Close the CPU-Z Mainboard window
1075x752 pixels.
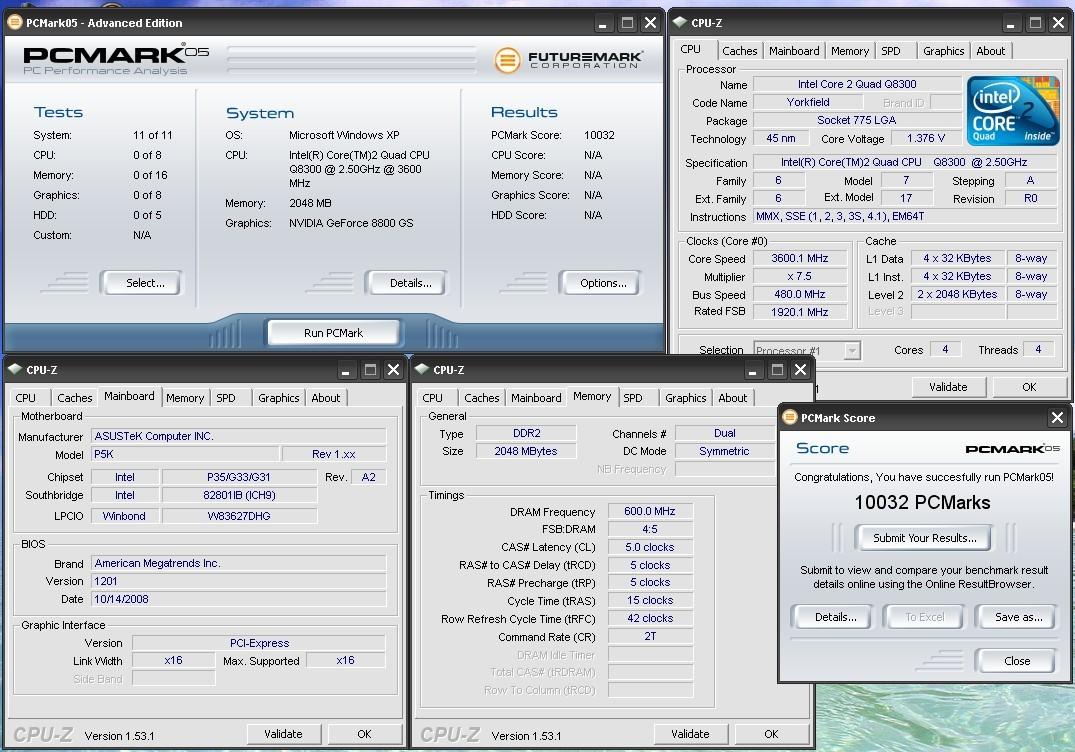(x=394, y=370)
